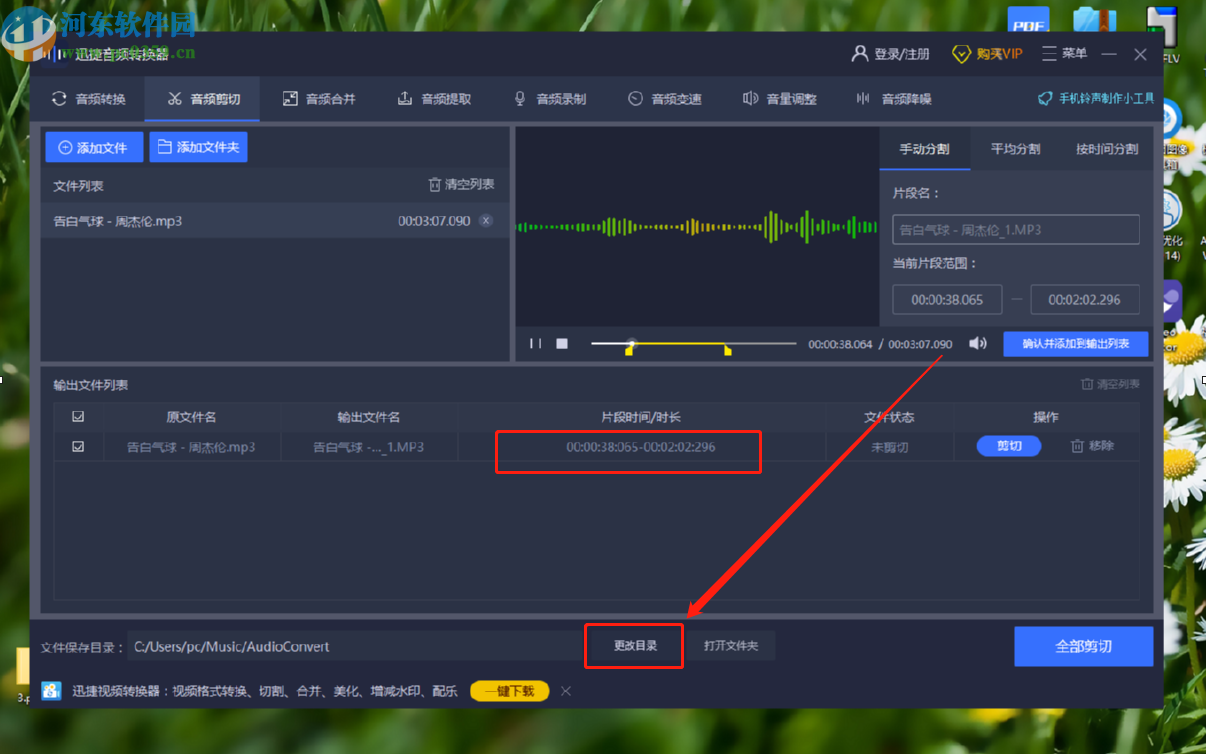The width and height of the screenshot is (1206, 754).
Task: Go to the 音频提取 tab
Action: tap(434, 99)
